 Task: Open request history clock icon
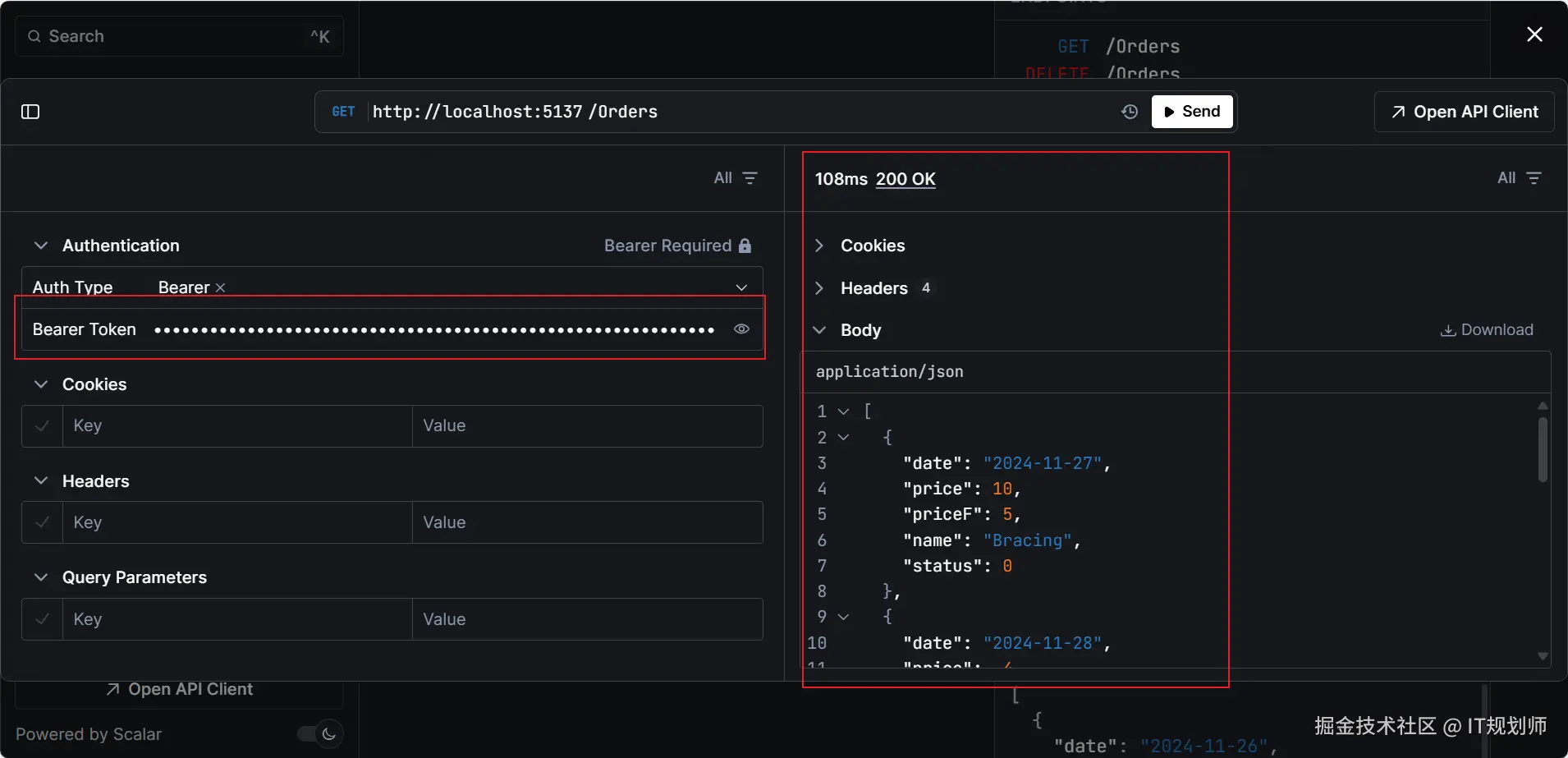(x=1130, y=112)
